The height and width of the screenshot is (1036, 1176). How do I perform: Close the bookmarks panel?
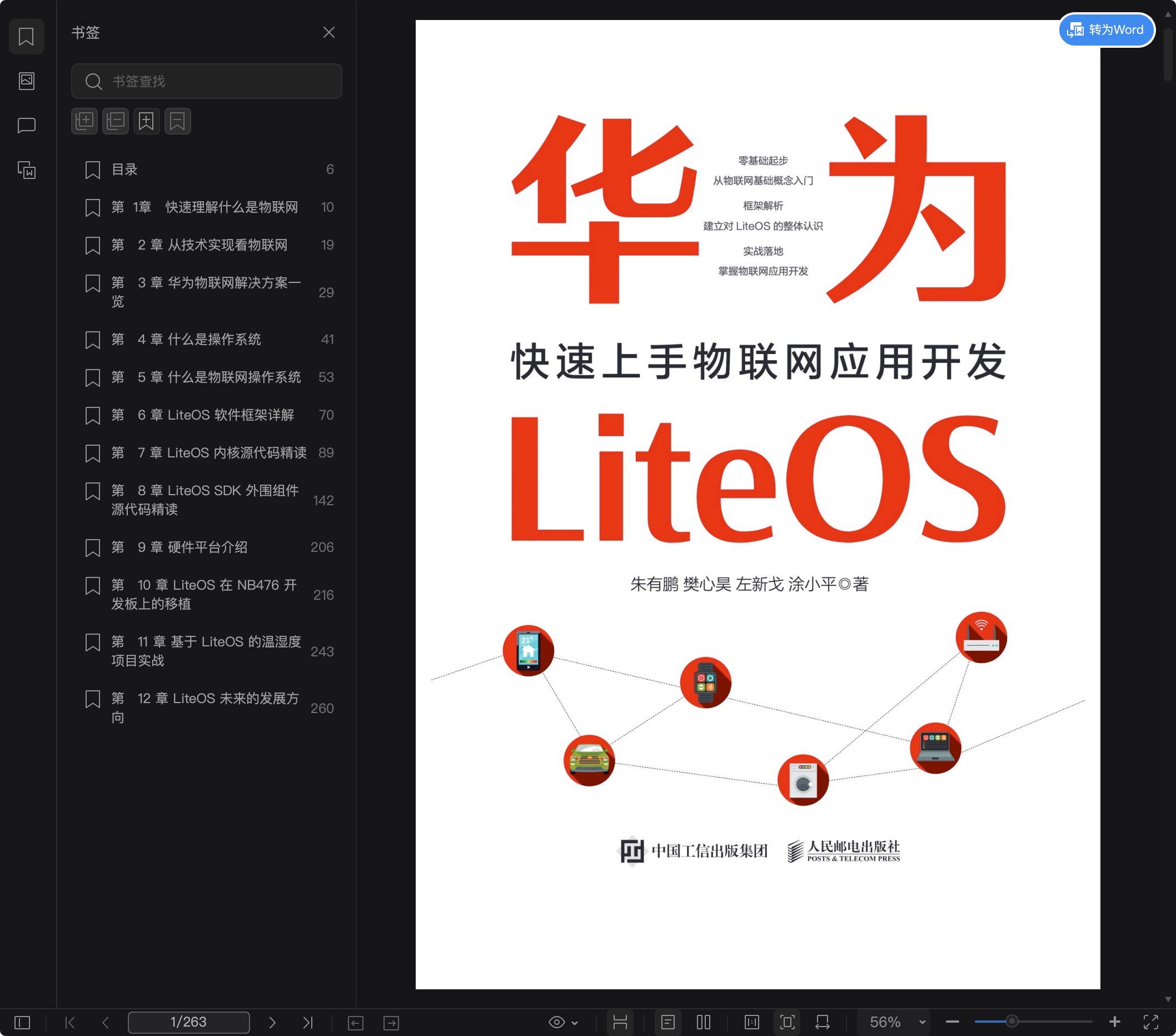pos(328,32)
